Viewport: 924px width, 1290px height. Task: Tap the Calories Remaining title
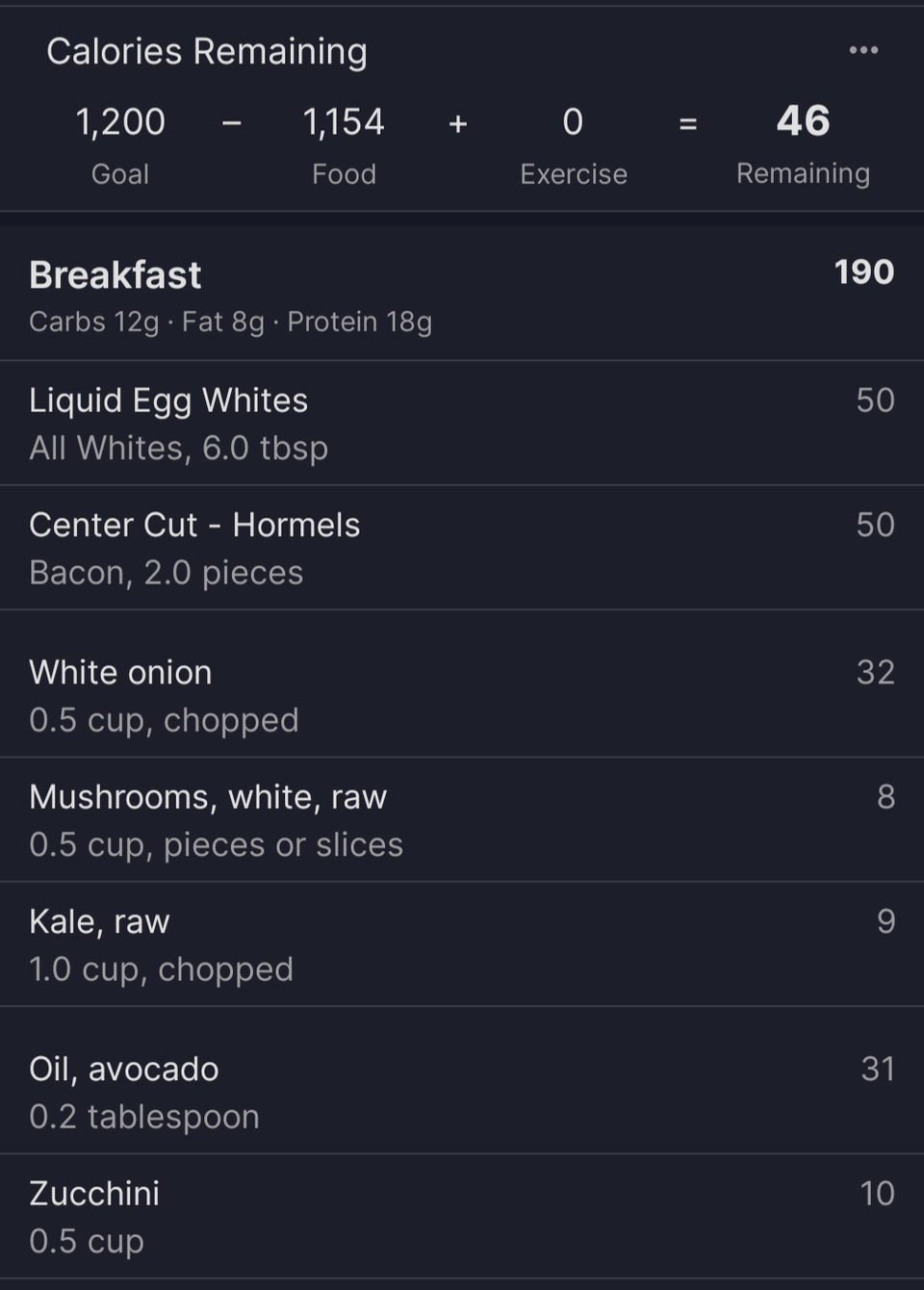[207, 52]
